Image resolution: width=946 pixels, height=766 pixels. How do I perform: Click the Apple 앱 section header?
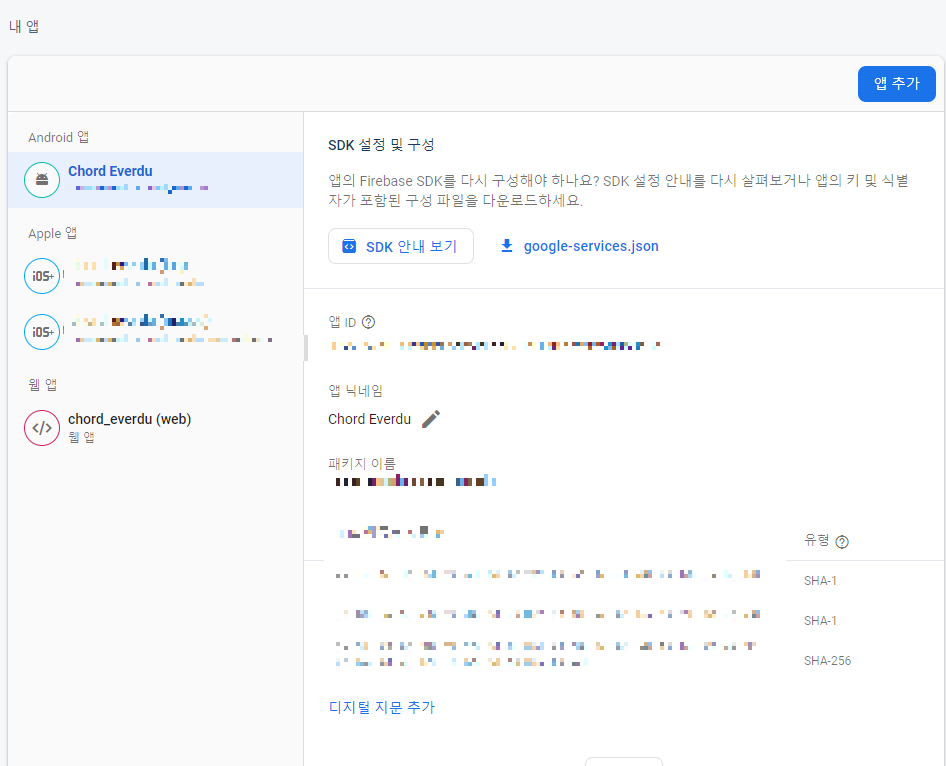(52, 233)
